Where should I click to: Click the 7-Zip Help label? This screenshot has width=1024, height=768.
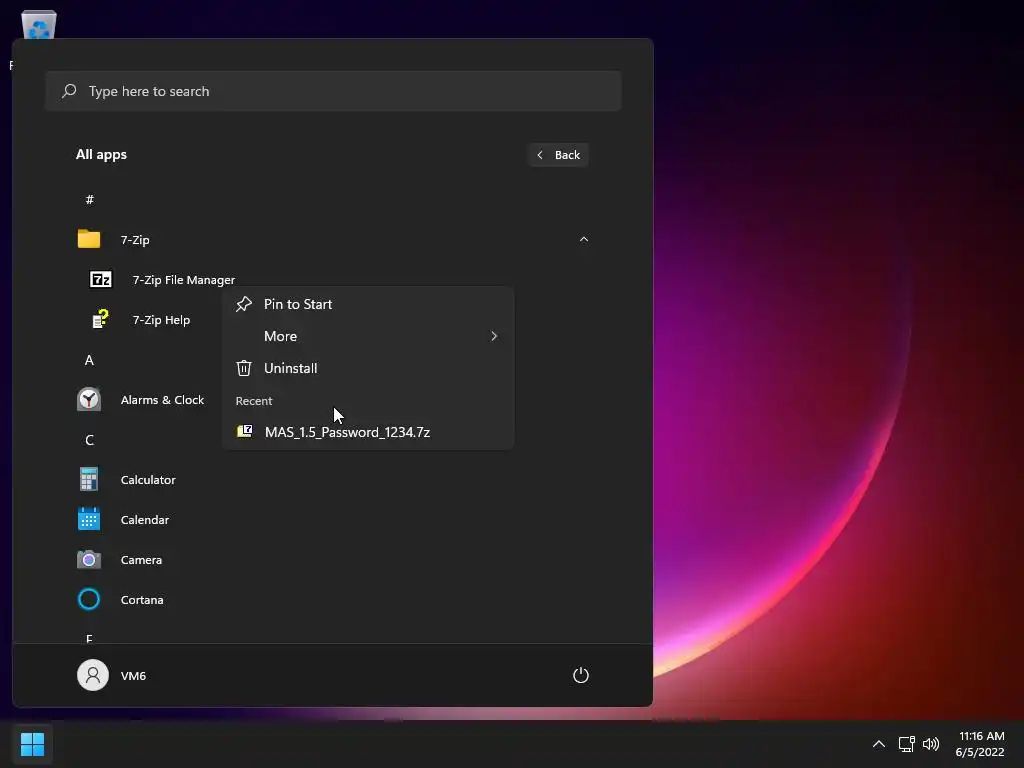pyautogui.click(x=161, y=319)
